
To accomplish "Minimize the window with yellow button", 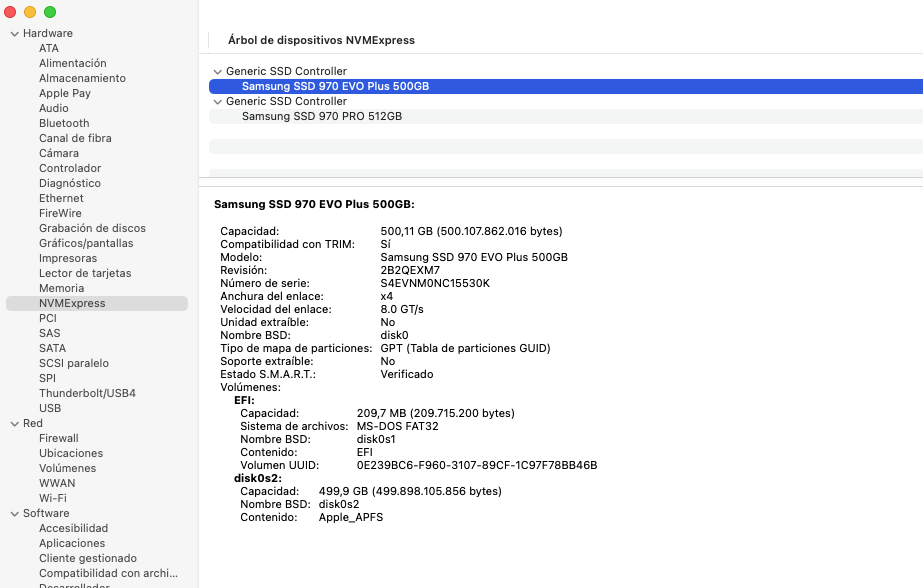I will (x=30, y=12).
